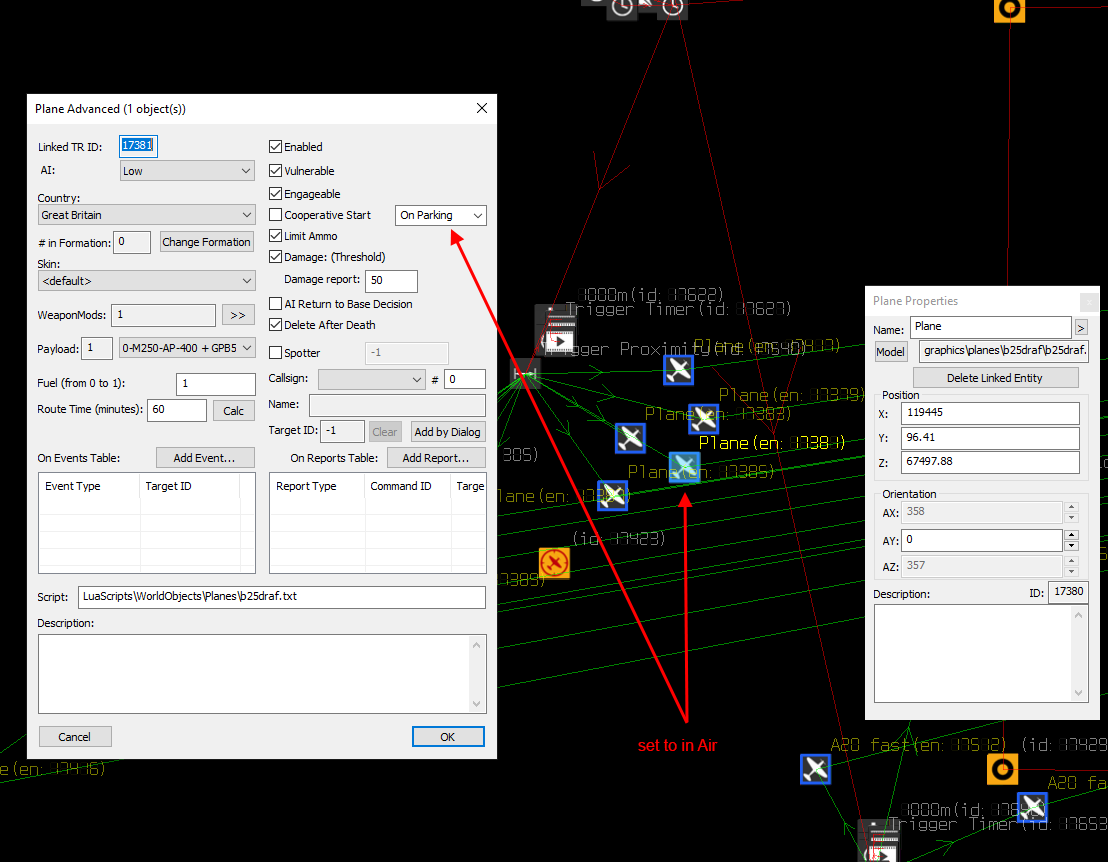
Task: Open the On Parking start-mode dropdown
Action: tap(441, 216)
